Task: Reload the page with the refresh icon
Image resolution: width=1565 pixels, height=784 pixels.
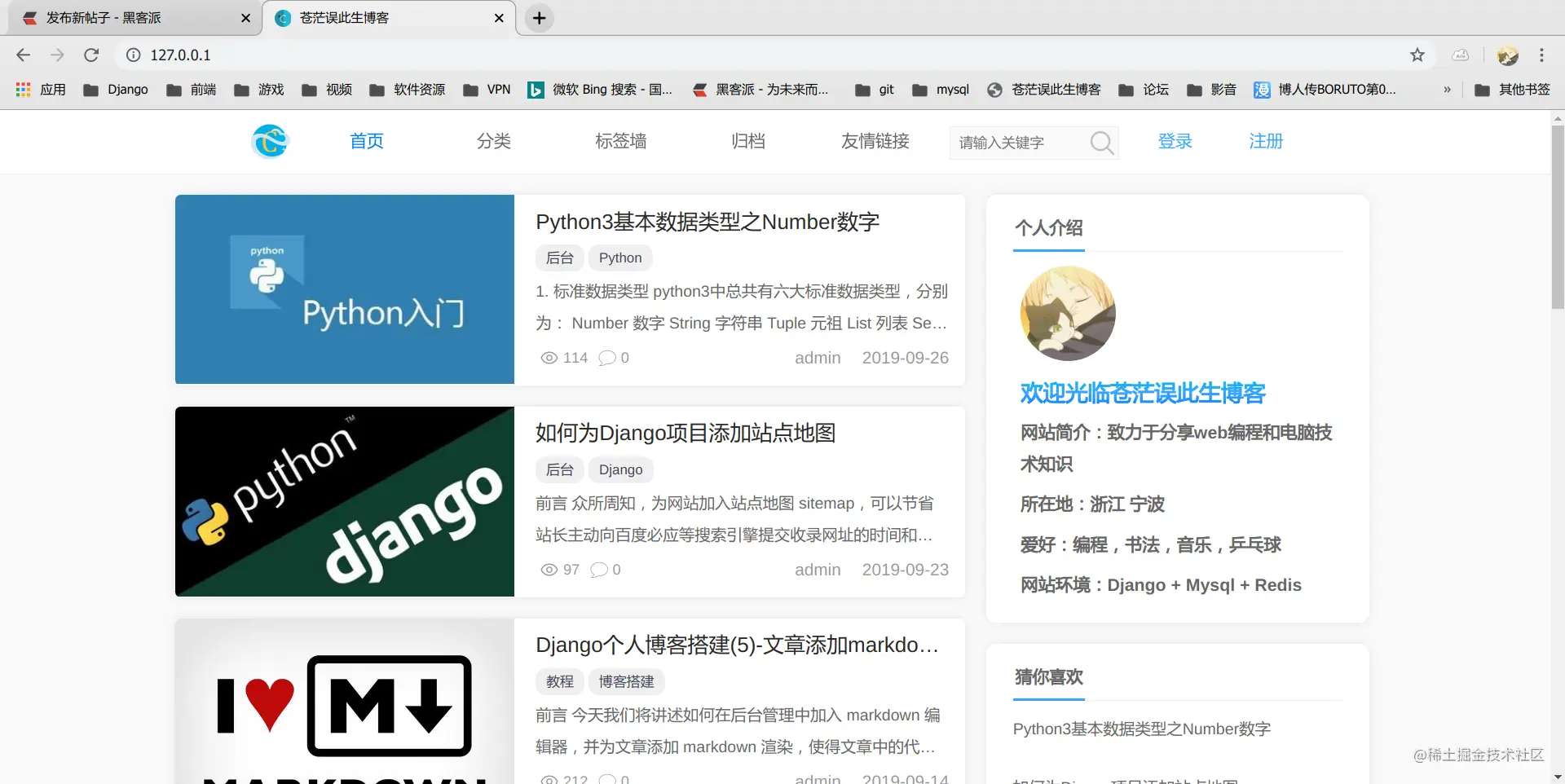Action: (91, 55)
